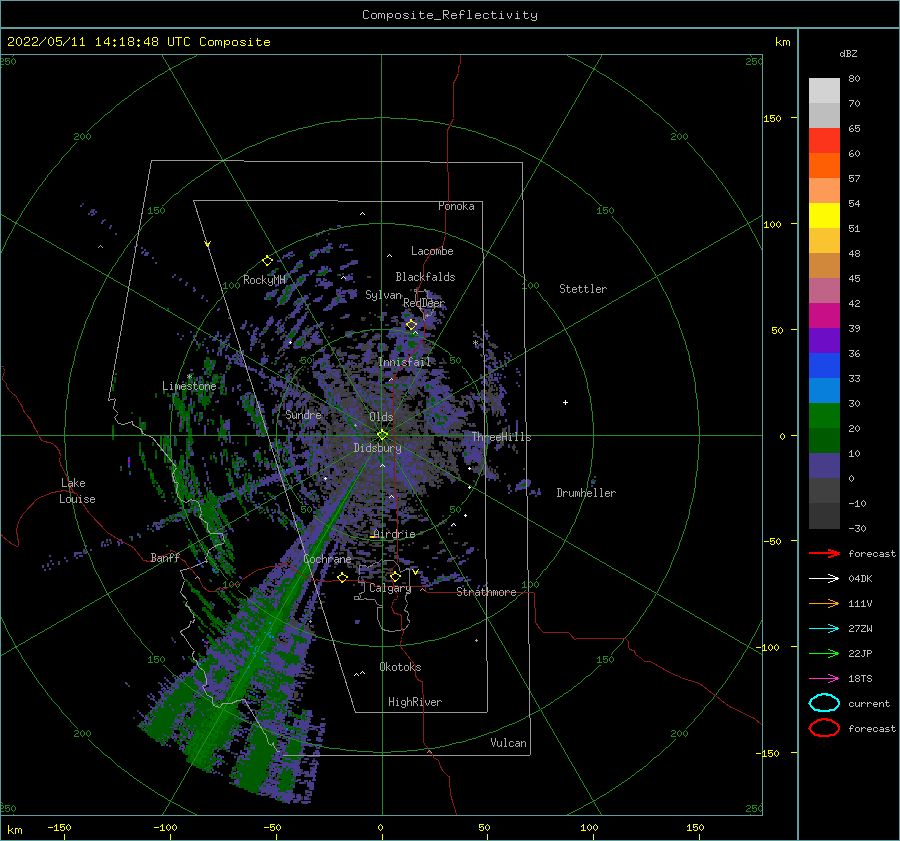Click the cyan 'current' ellipse legend icon
Viewport: 900px width, 841px height.
coord(824,703)
